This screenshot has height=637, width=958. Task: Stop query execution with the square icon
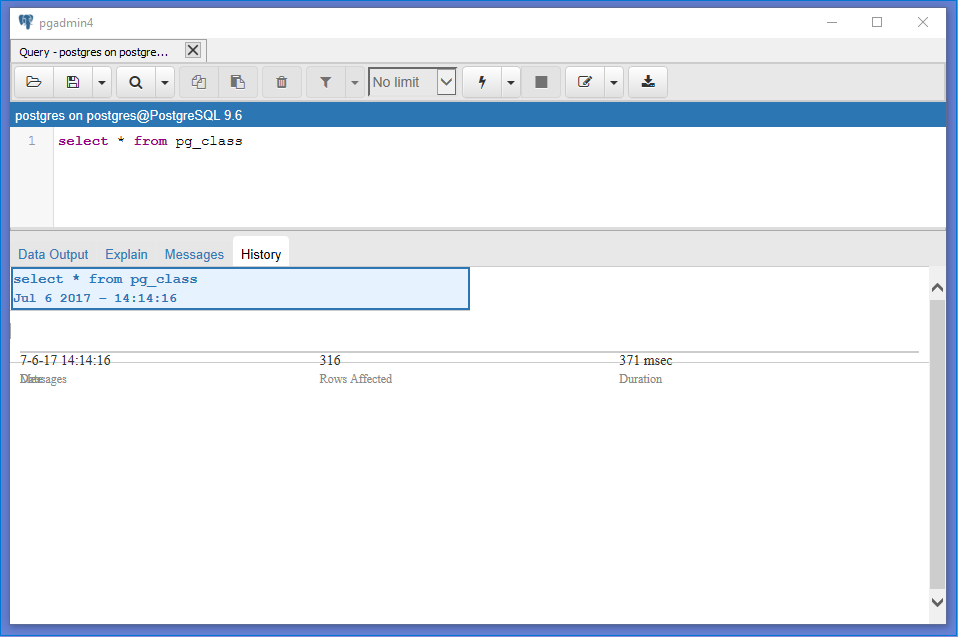coord(541,82)
